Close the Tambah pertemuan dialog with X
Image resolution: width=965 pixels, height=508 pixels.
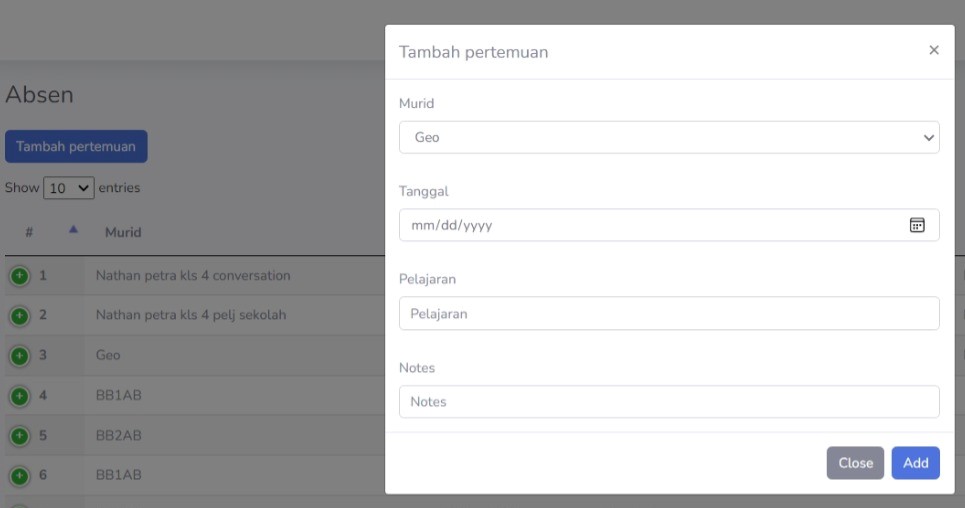pos(934,51)
